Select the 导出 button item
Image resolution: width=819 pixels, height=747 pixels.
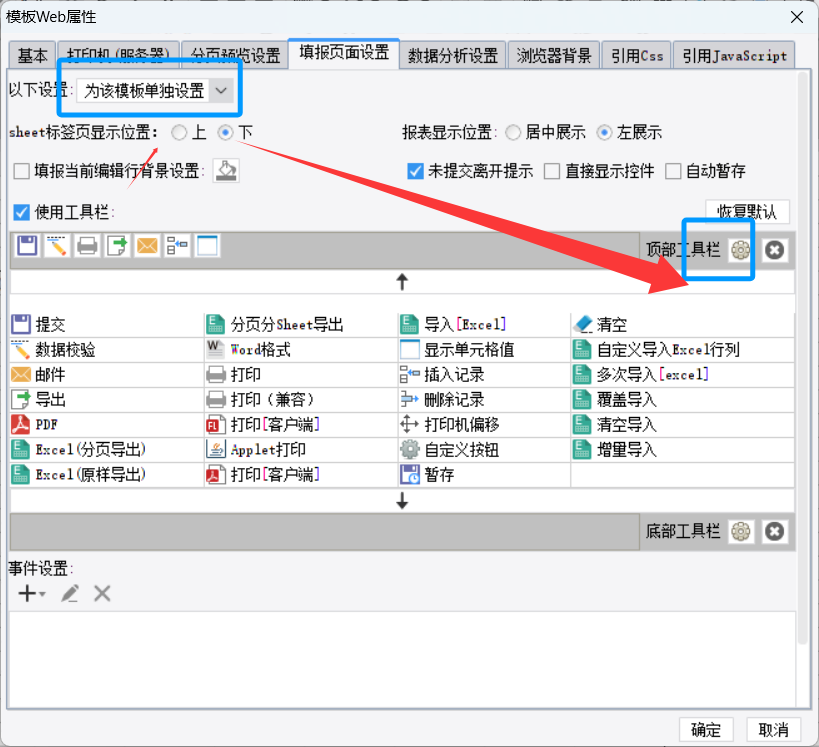pyautogui.click(x=107, y=400)
